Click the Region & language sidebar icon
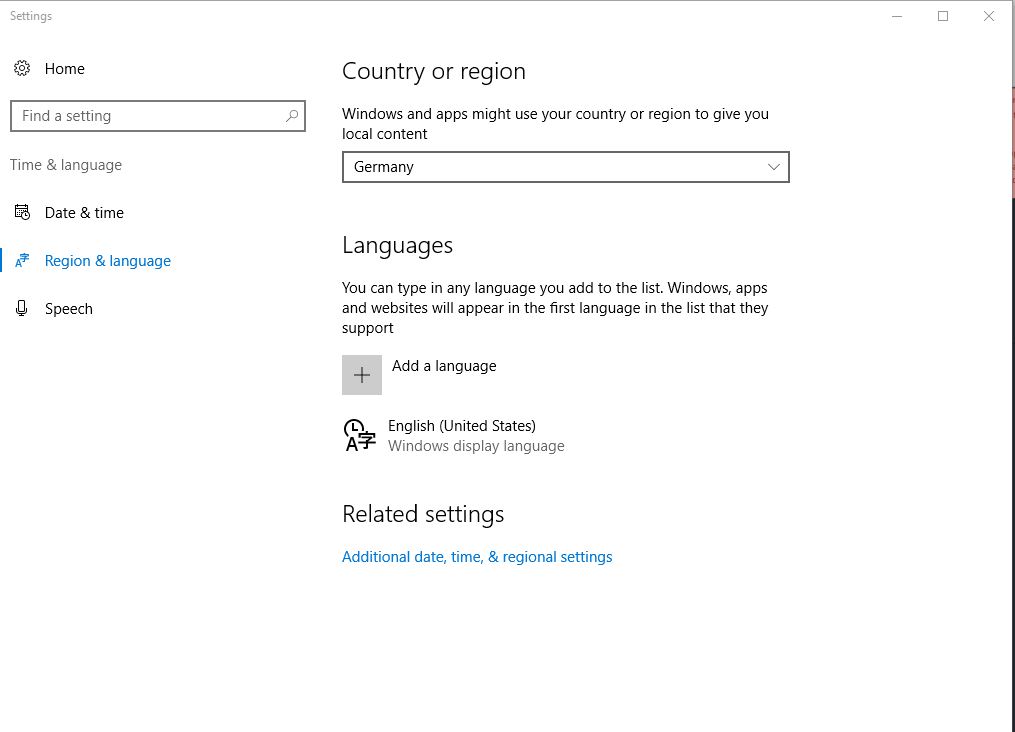The height and width of the screenshot is (732, 1015). [22, 261]
